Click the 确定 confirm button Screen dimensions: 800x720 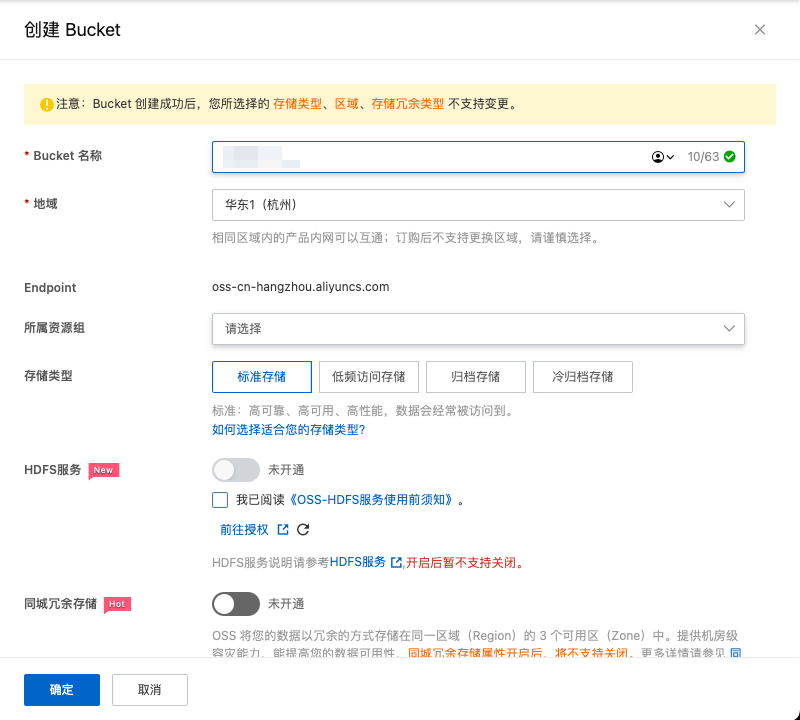[x=62, y=690]
